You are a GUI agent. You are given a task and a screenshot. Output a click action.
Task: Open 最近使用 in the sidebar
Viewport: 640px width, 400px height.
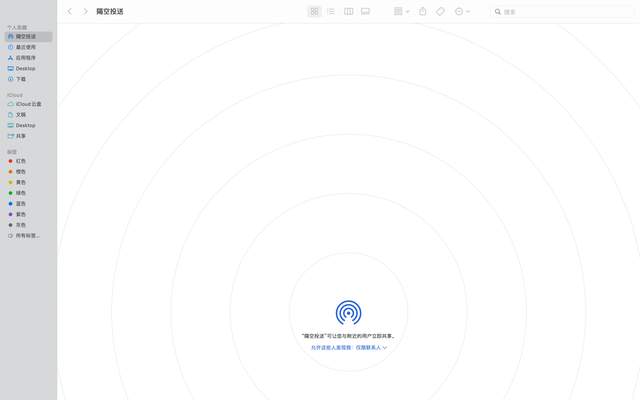coord(29,47)
